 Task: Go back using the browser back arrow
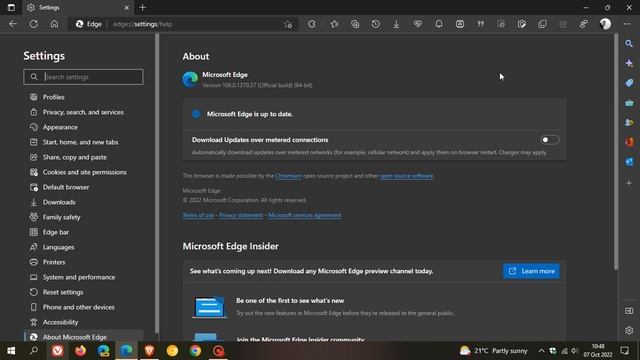pyautogui.click(x=13, y=24)
